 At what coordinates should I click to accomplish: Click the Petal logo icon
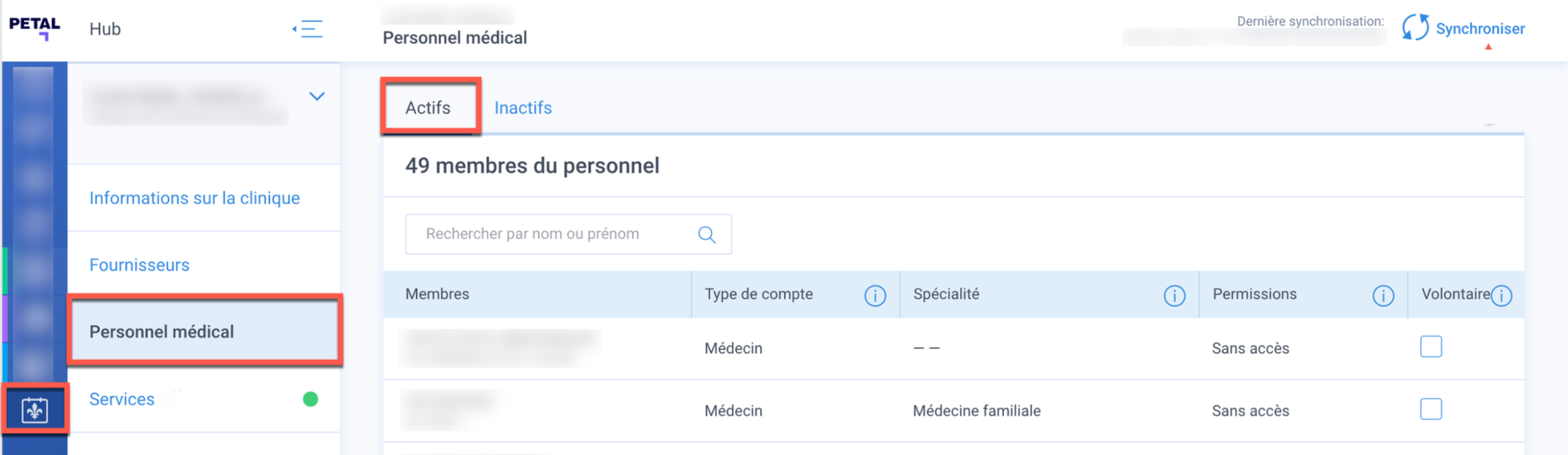[x=35, y=28]
